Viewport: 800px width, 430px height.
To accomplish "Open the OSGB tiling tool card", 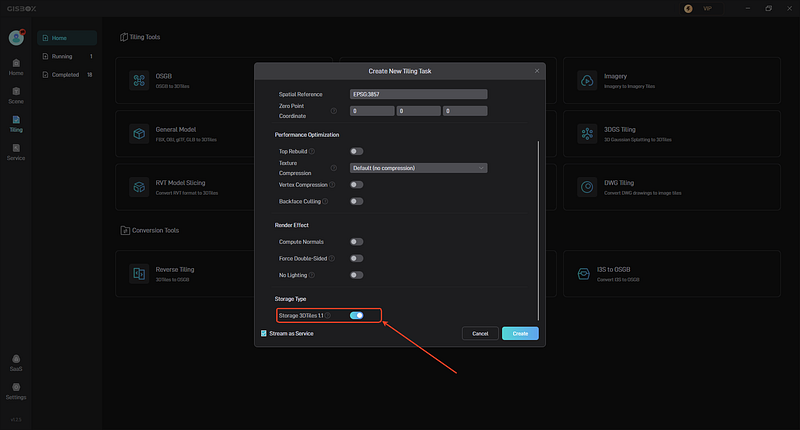I will (185, 81).
